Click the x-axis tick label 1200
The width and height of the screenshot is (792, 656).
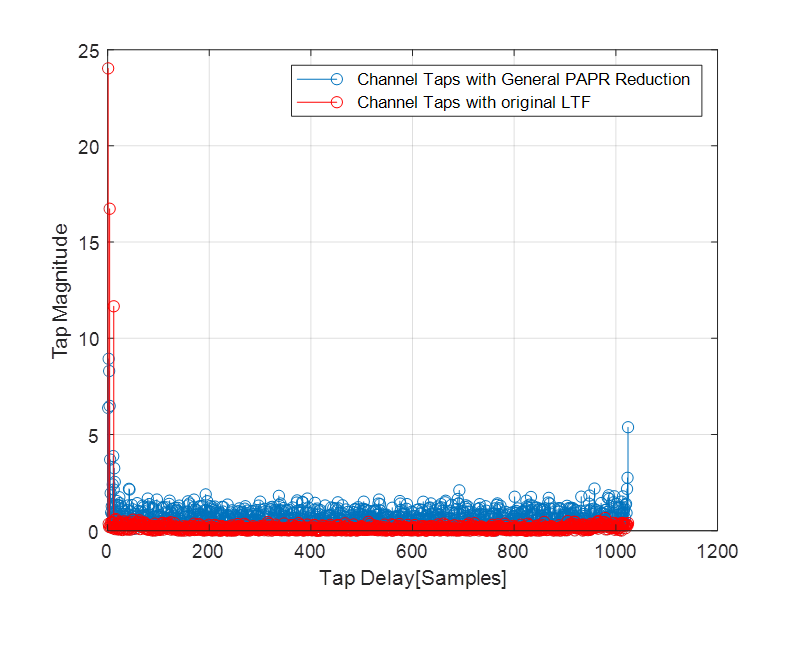pyautogui.click(x=717, y=551)
